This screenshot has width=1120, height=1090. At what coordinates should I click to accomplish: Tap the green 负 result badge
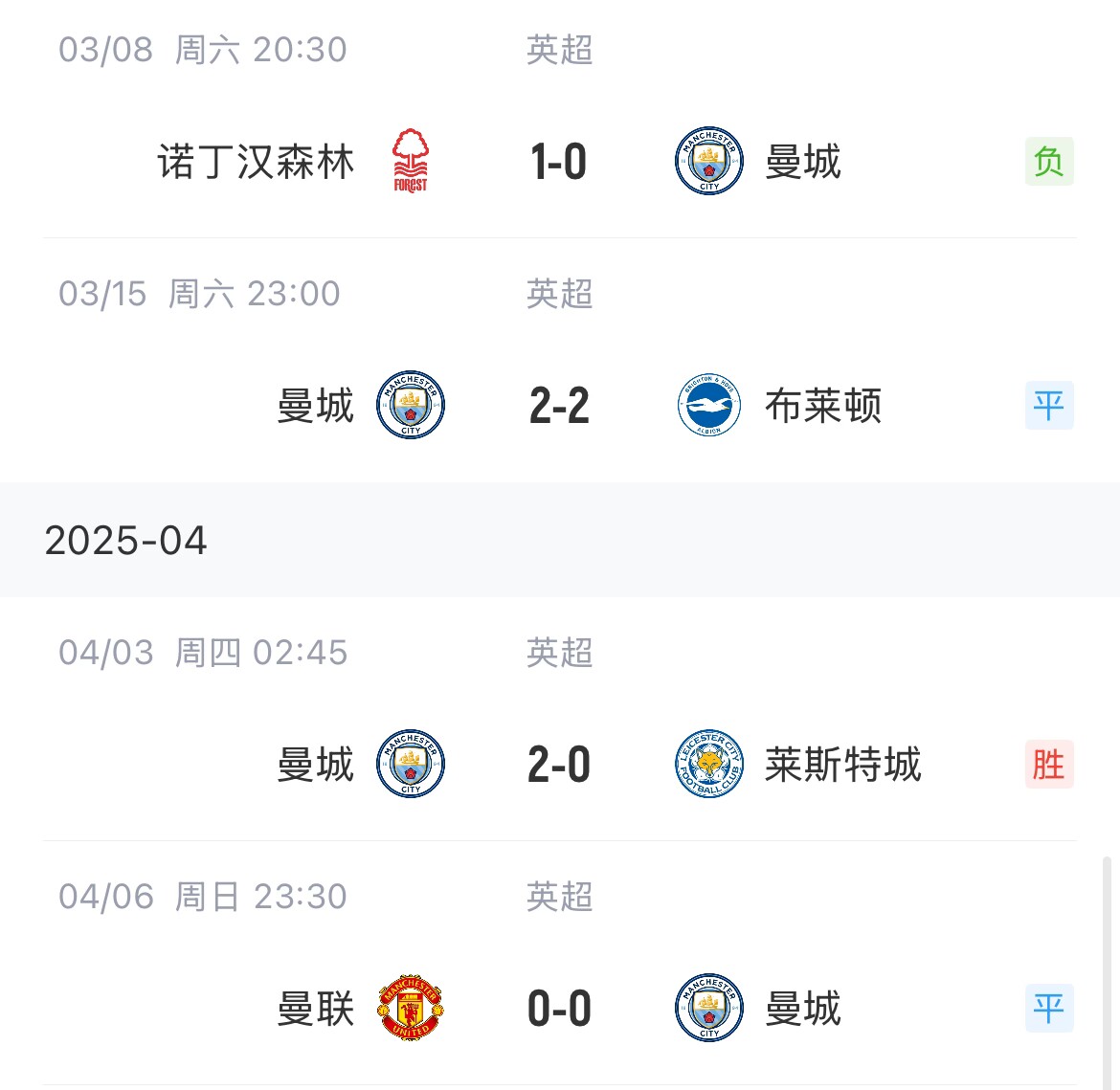pos(1049,162)
